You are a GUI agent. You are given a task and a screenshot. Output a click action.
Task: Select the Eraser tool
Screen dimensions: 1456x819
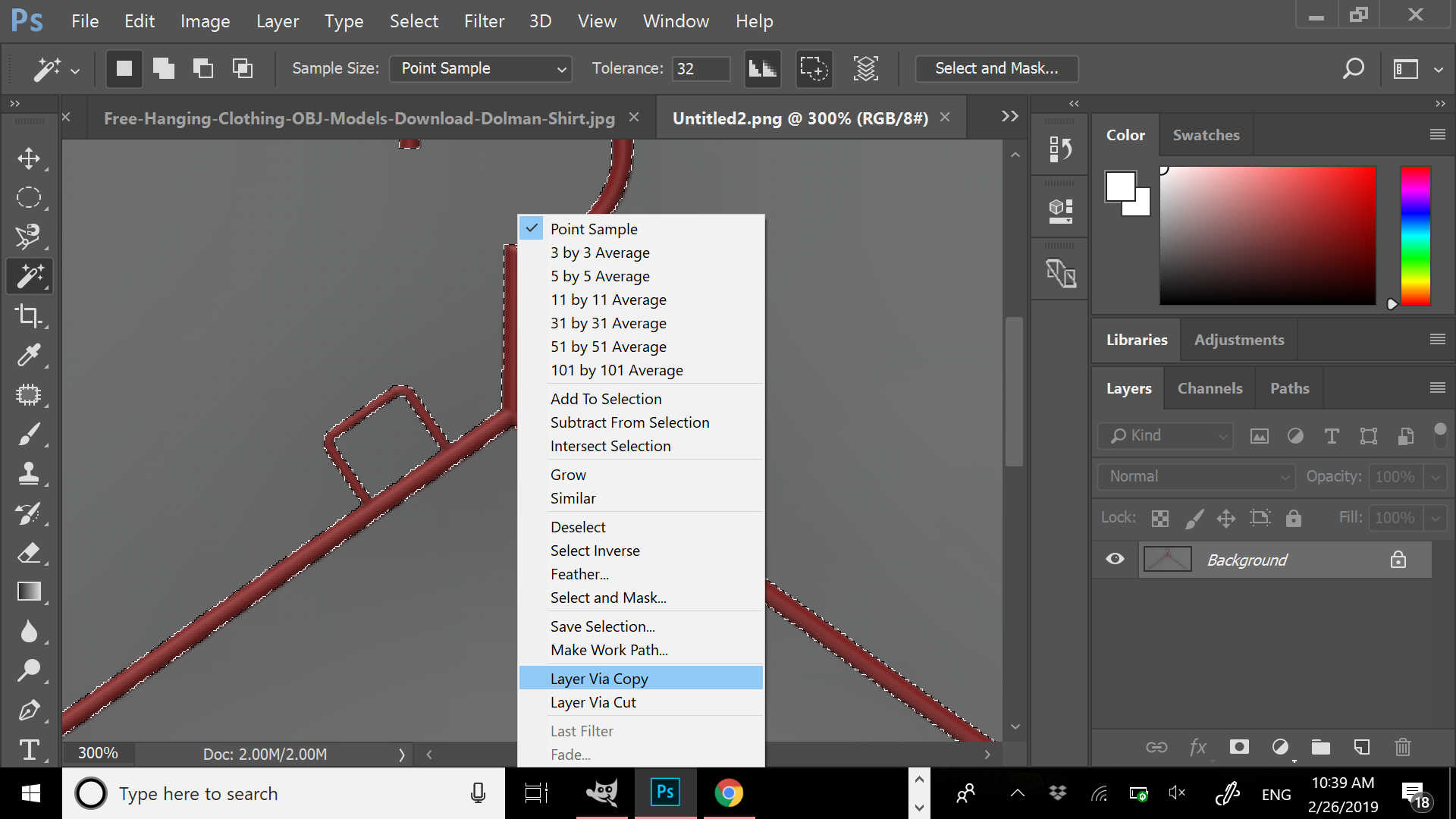coord(29,552)
